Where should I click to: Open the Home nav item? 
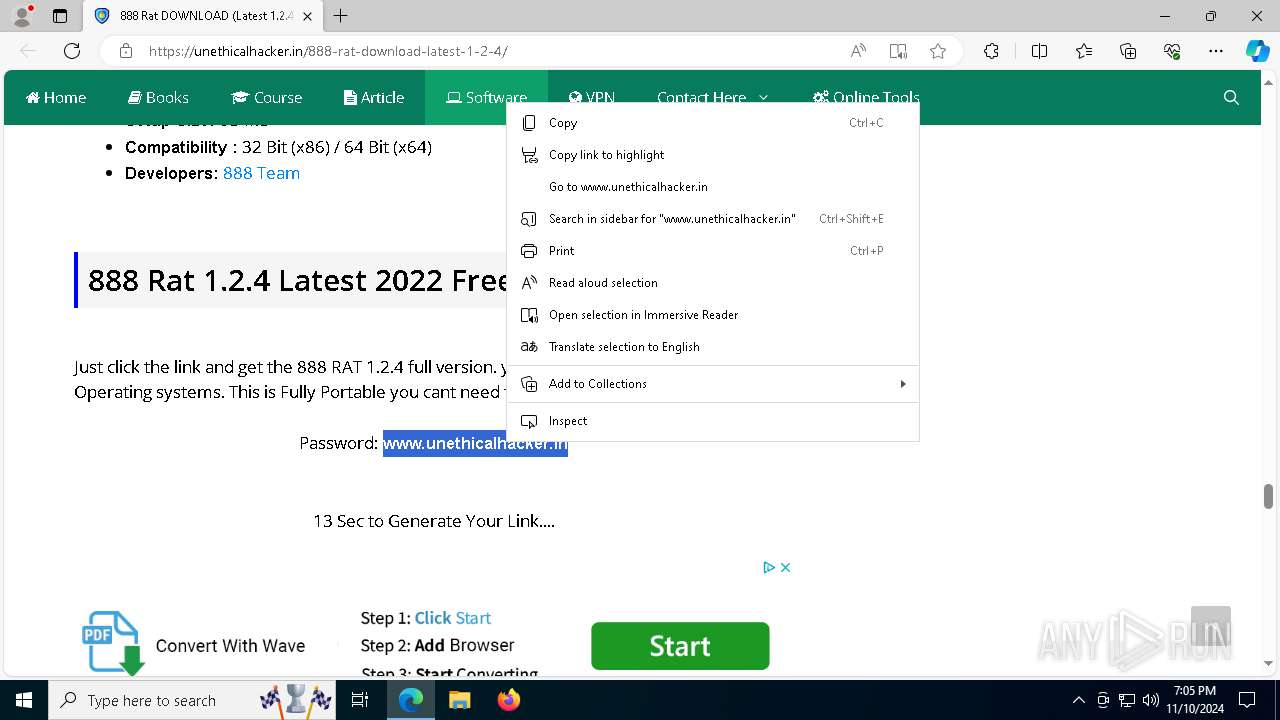click(x=56, y=97)
